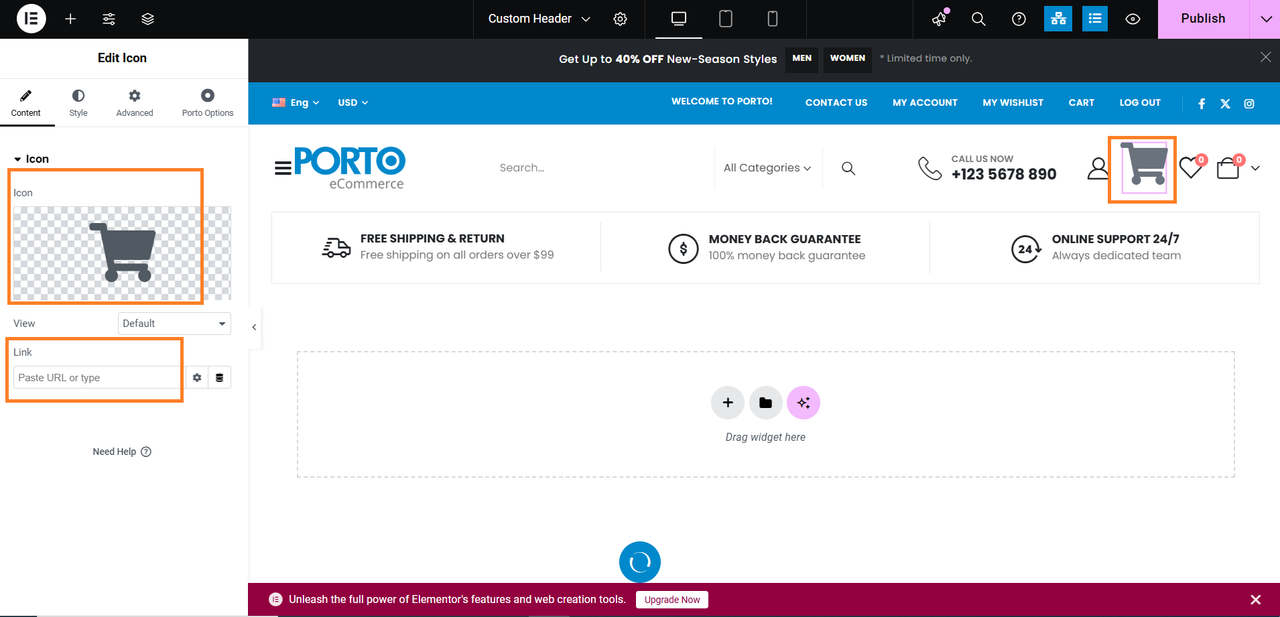This screenshot has width=1280, height=617.
Task: Close the promo banner at top
Action: [x=1265, y=58]
